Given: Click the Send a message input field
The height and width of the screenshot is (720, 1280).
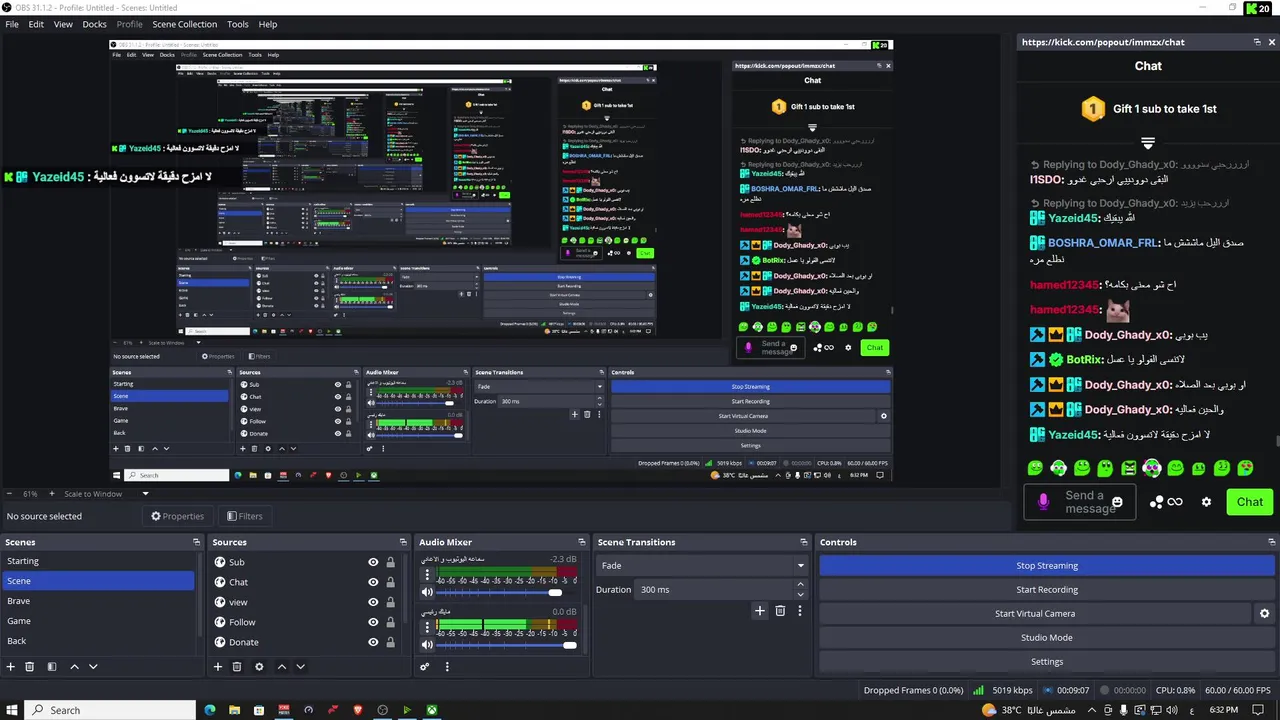Looking at the screenshot, I should (x=1079, y=502).
